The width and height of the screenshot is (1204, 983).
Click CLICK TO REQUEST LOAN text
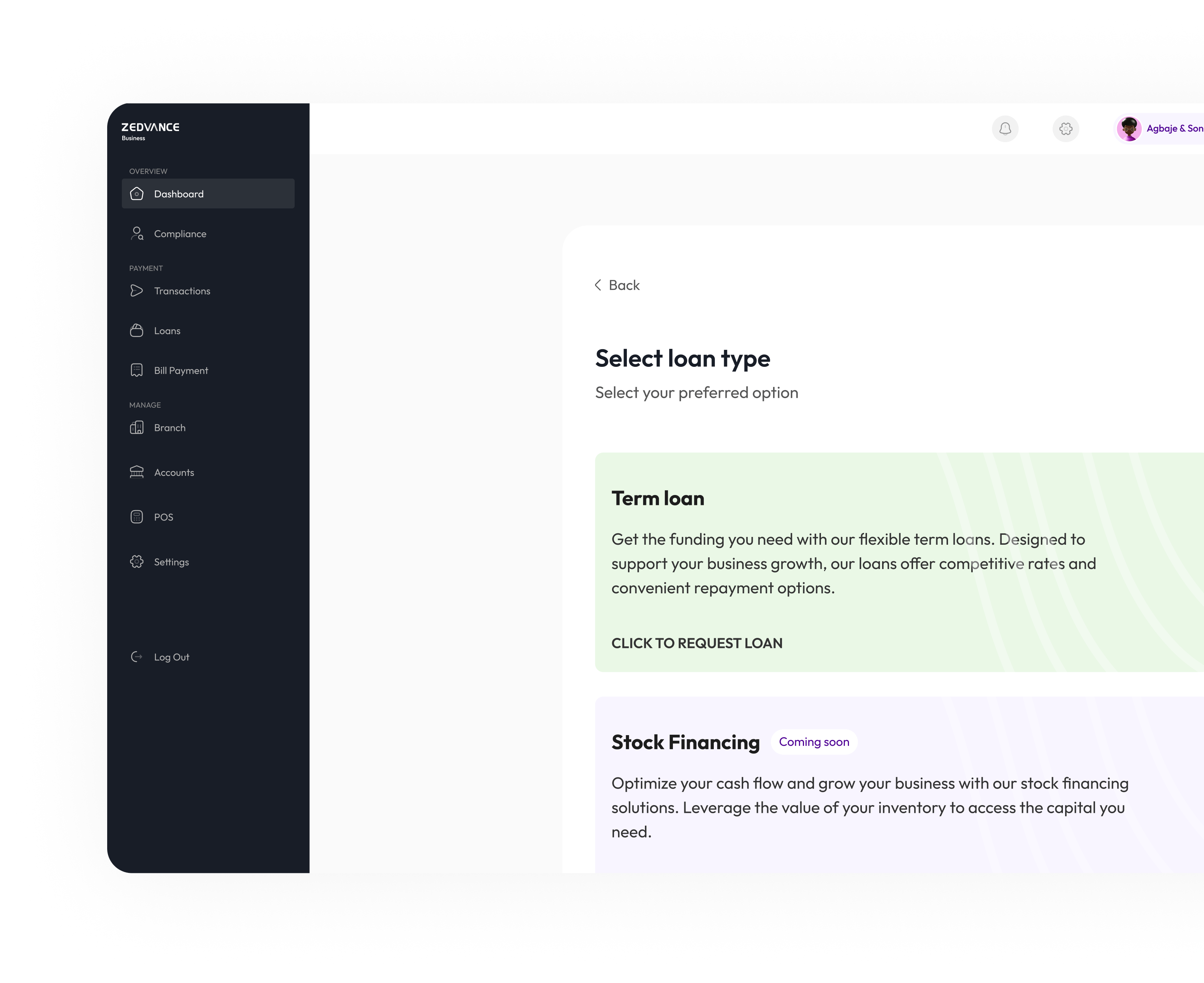point(696,643)
